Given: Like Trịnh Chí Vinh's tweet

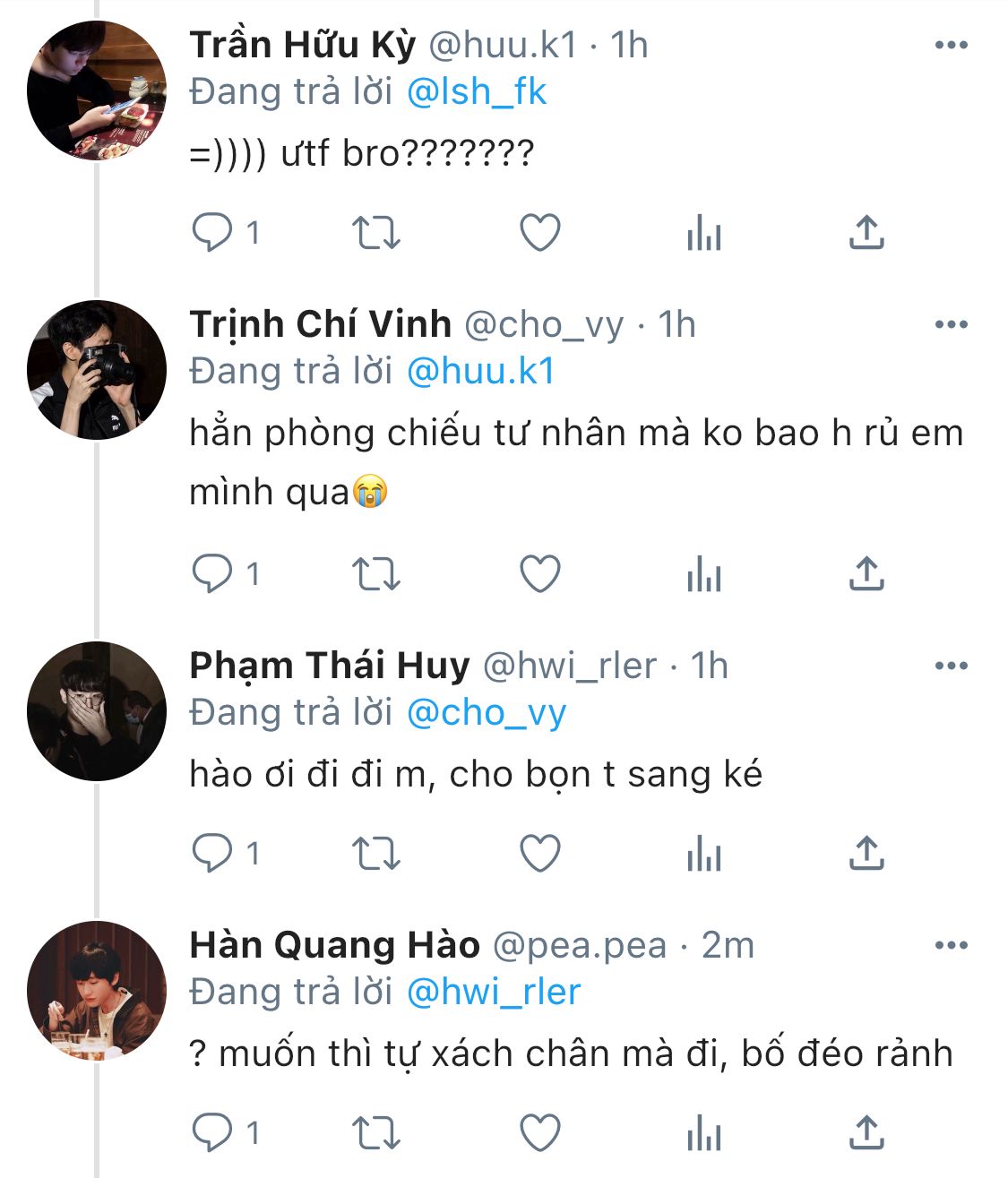Looking at the screenshot, I should [540, 574].
